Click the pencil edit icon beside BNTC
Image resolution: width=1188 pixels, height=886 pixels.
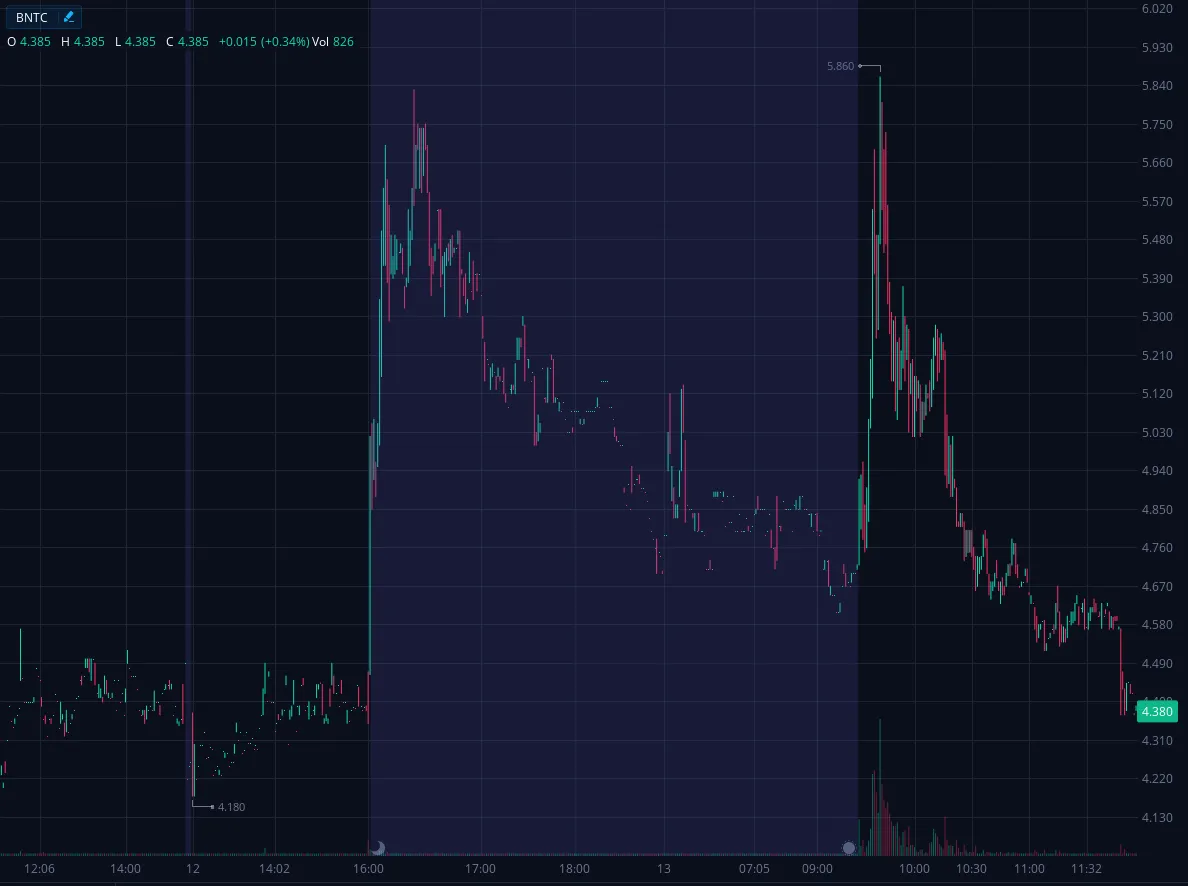click(x=68, y=17)
